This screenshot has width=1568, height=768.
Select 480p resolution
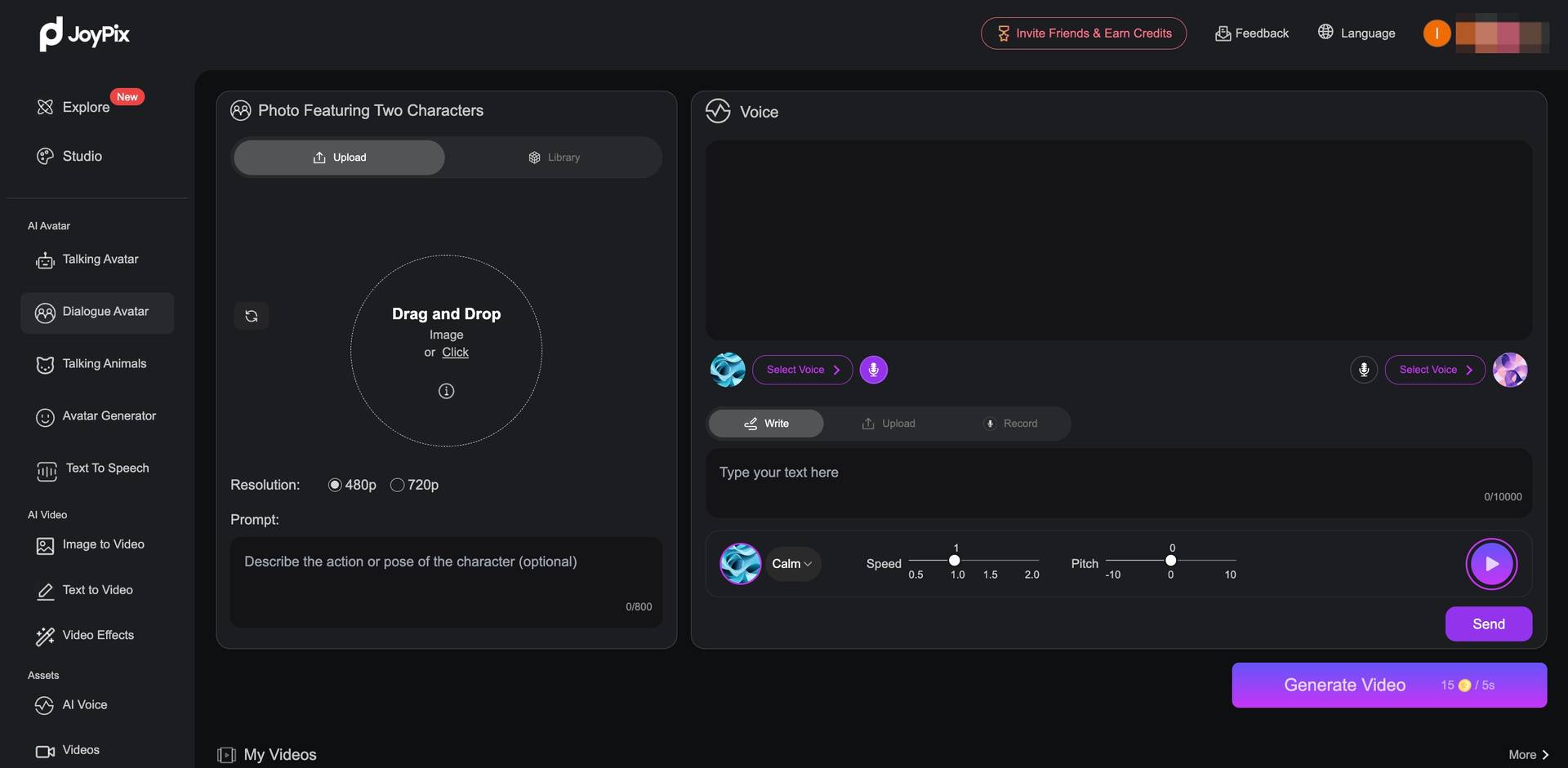(335, 485)
